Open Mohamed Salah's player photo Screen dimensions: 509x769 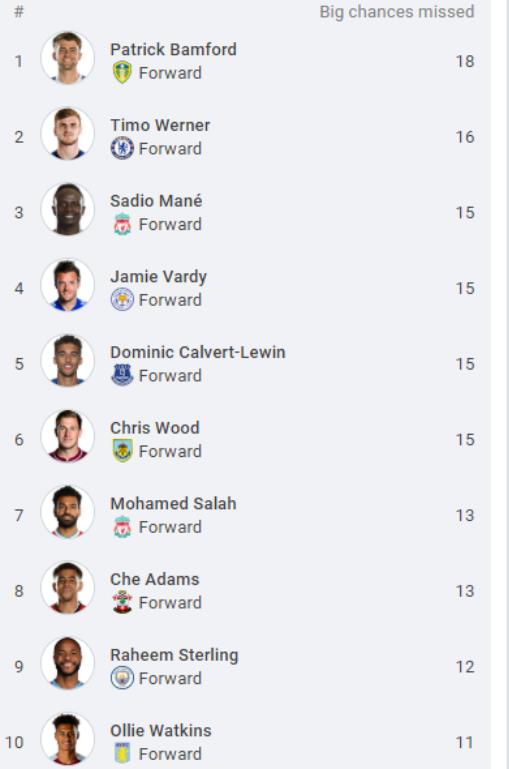(68, 512)
